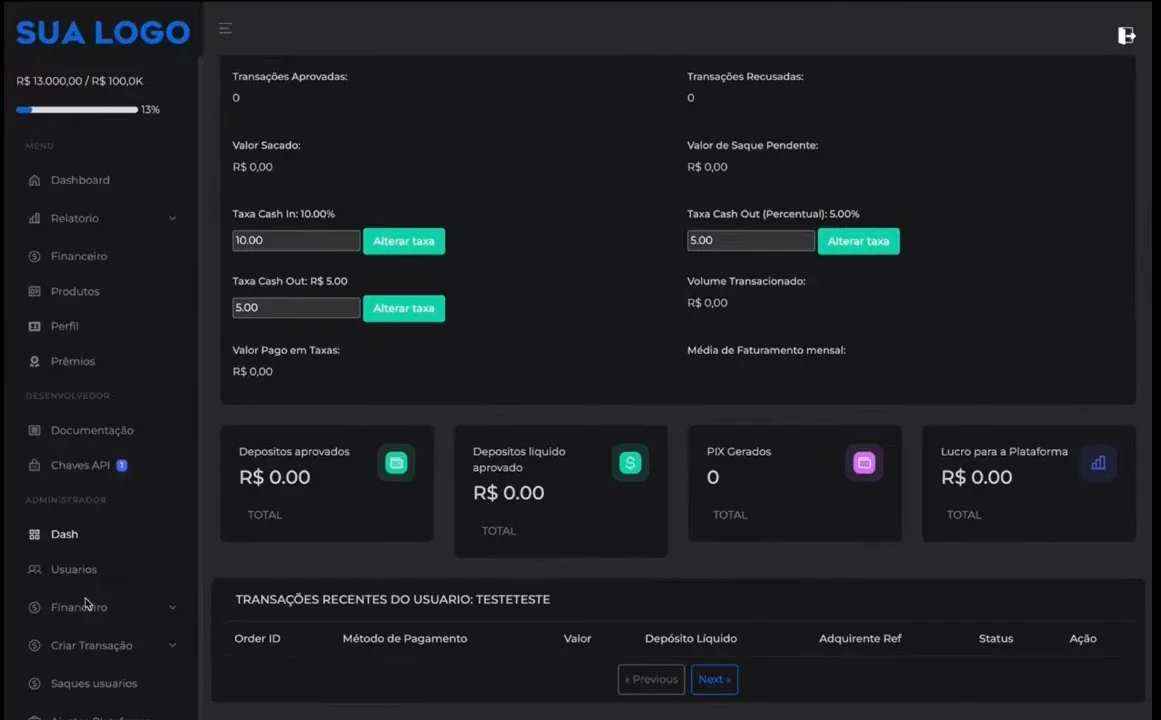Open Dashboard via its home icon

[x=34, y=180]
